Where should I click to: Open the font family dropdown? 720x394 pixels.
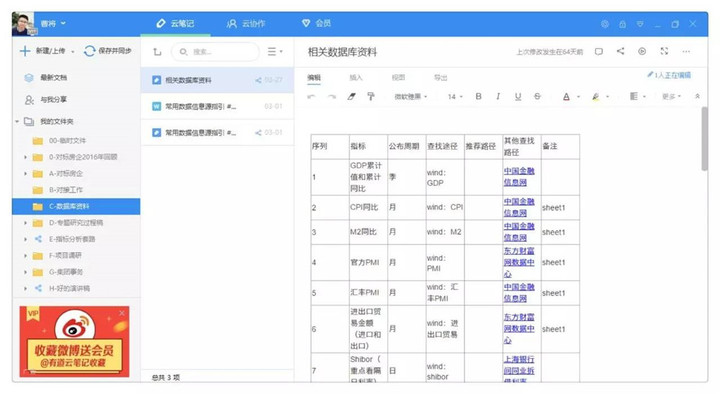click(411, 96)
